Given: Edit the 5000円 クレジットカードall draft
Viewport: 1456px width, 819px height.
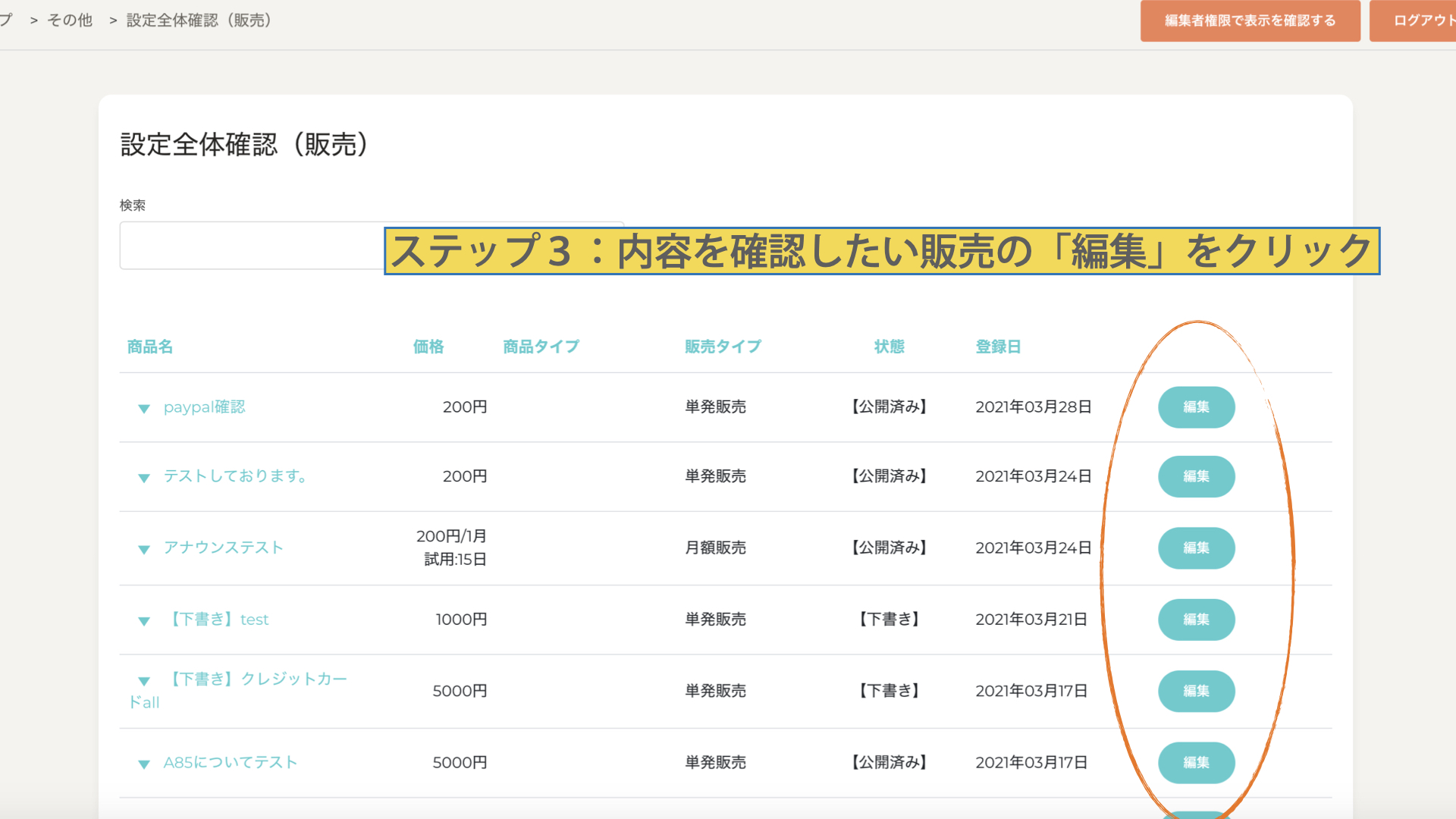Looking at the screenshot, I should point(1196,691).
